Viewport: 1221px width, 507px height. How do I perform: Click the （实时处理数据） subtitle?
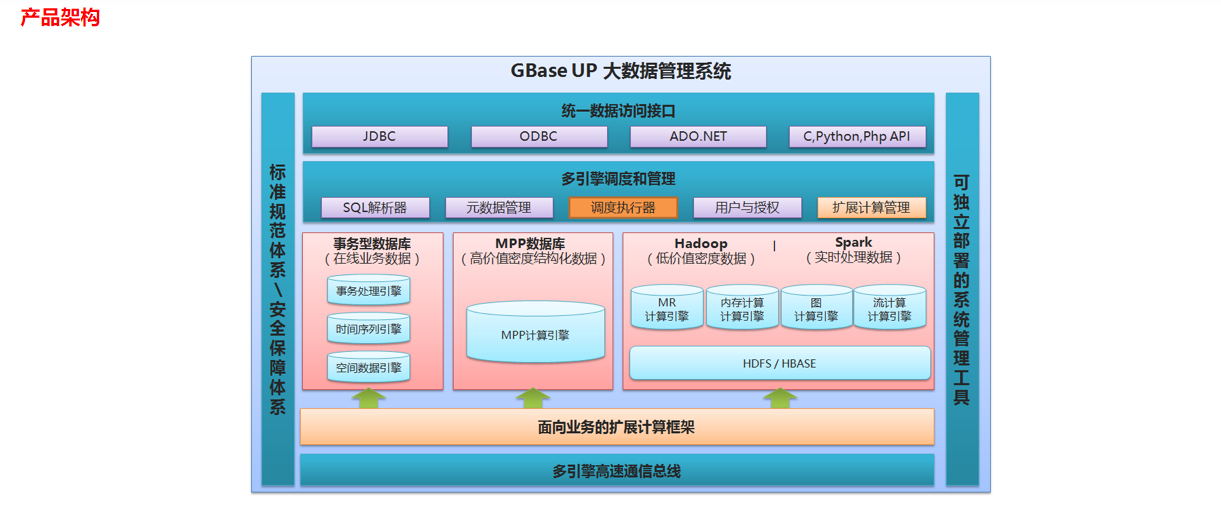[853, 257]
